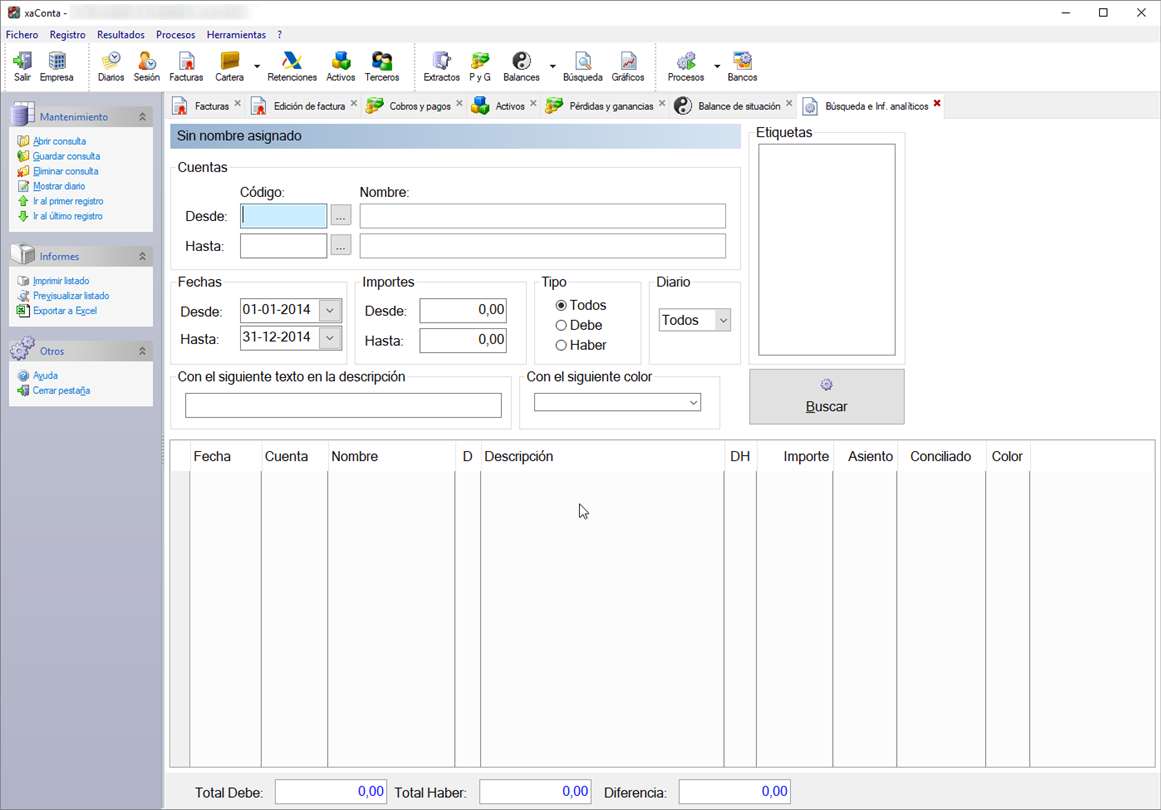Click Abrir consulta link
Image resolution: width=1161 pixels, height=810 pixels.
click(59, 141)
